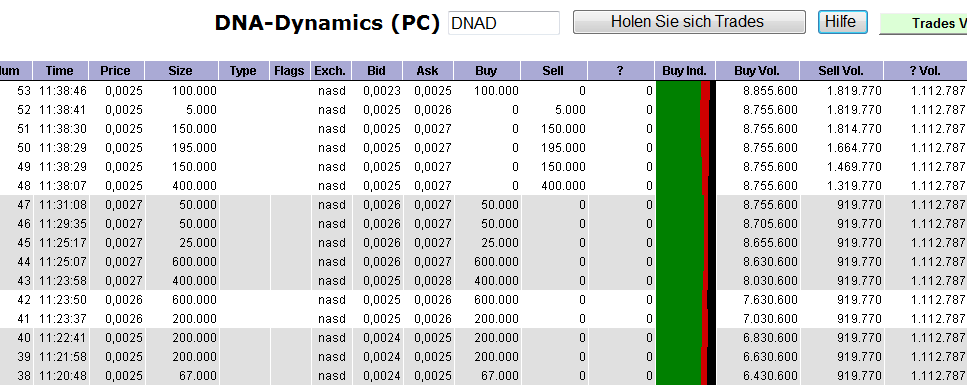Click Sell Vol. value 1.814.770
Viewport: 967px width, 385px height.
coord(854,129)
